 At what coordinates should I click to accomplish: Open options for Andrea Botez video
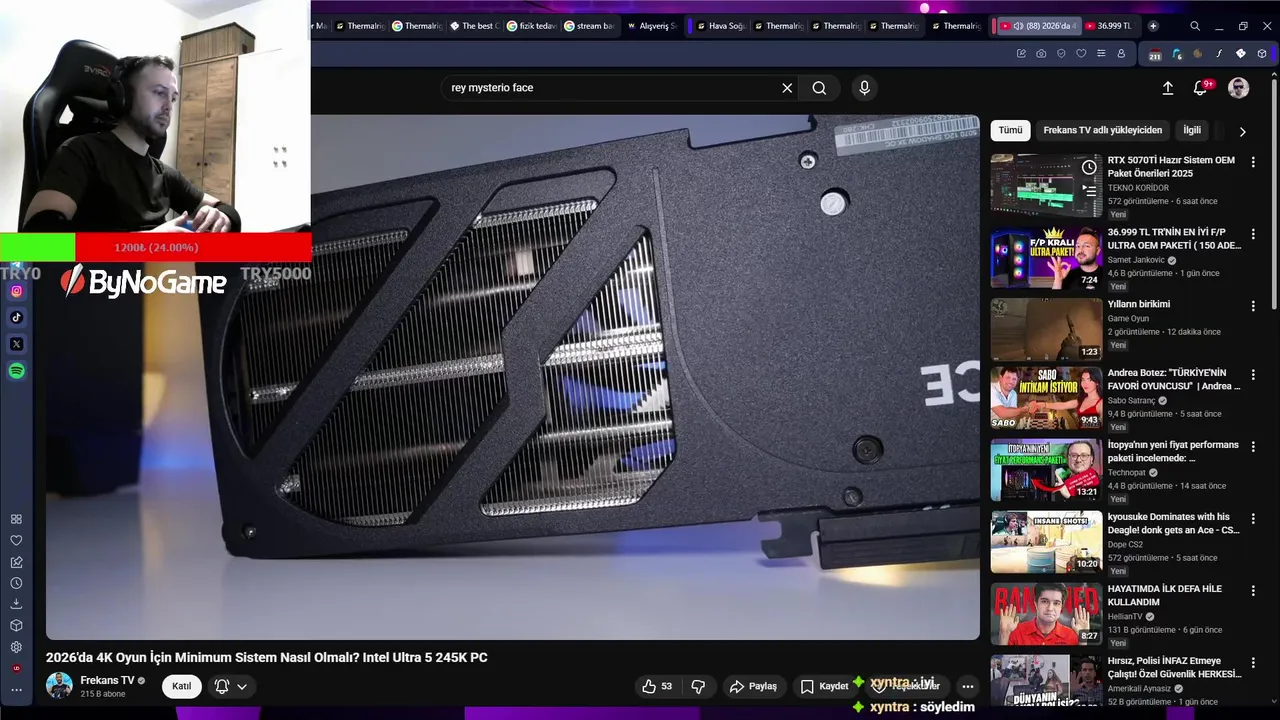pyautogui.click(x=1253, y=373)
